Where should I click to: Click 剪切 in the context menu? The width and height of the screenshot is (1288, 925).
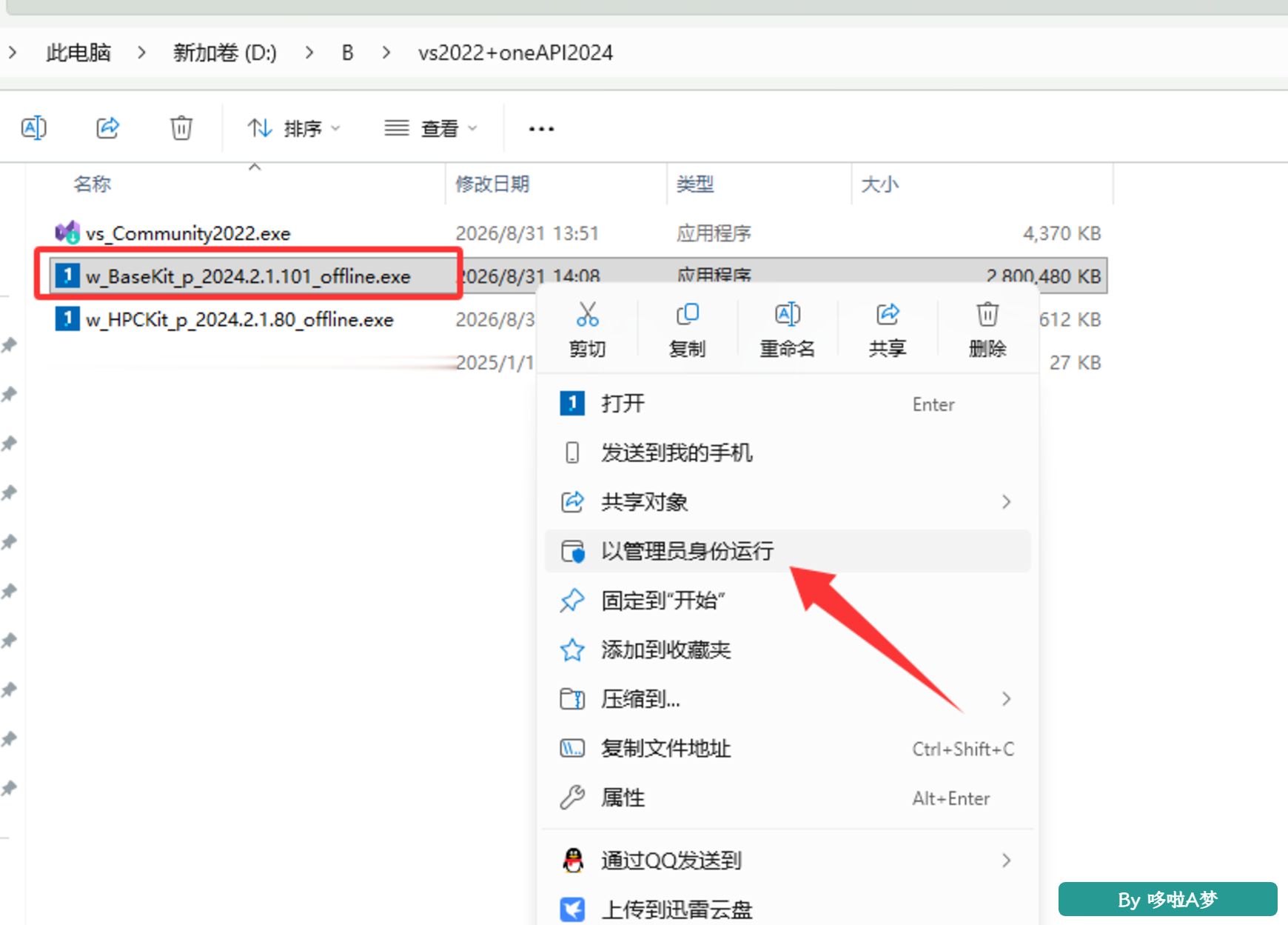coord(588,330)
